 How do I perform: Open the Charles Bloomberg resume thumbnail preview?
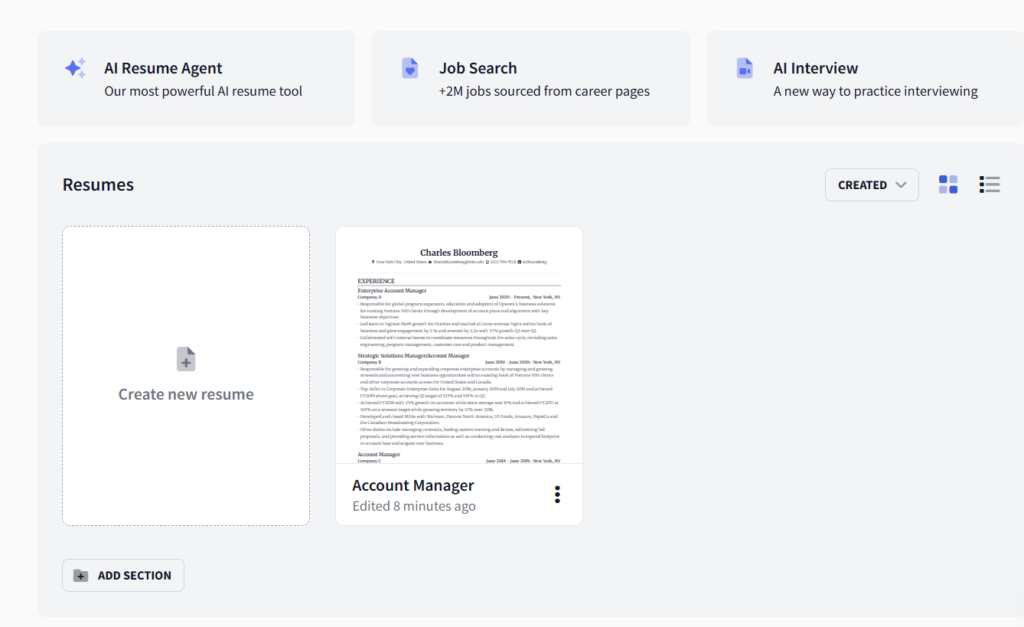[459, 345]
